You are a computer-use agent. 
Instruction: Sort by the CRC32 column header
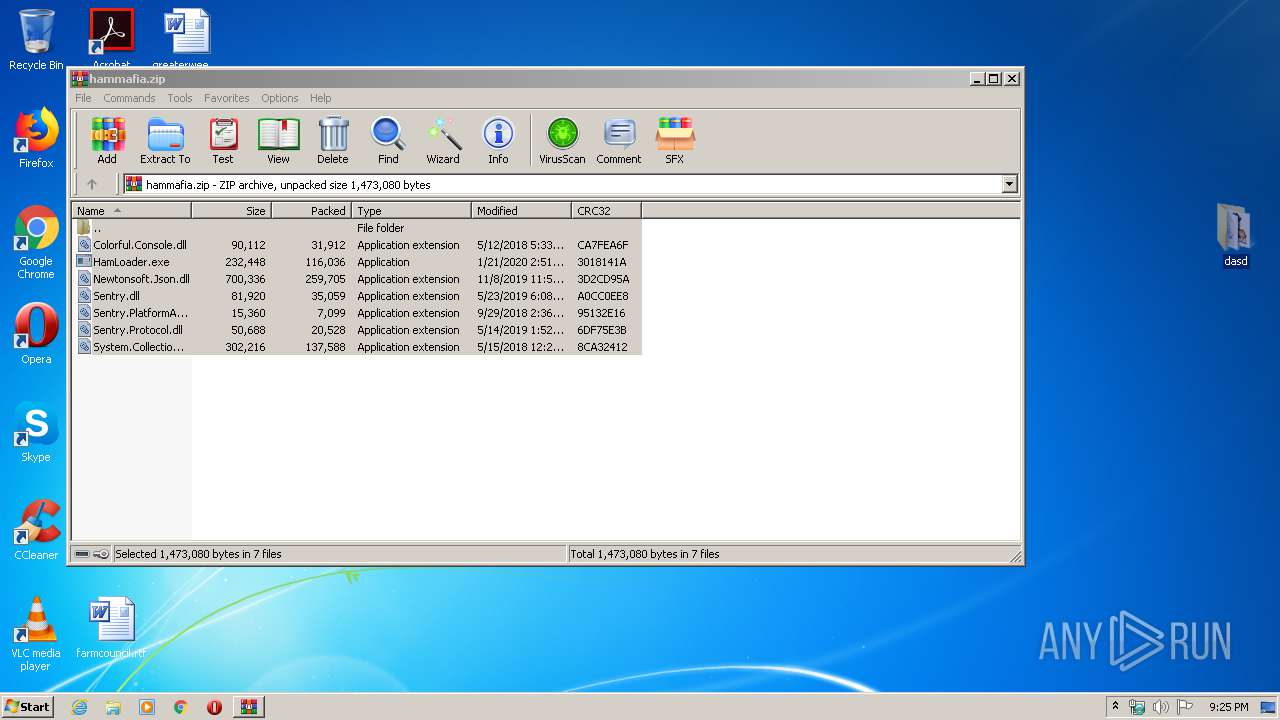click(x=607, y=211)
